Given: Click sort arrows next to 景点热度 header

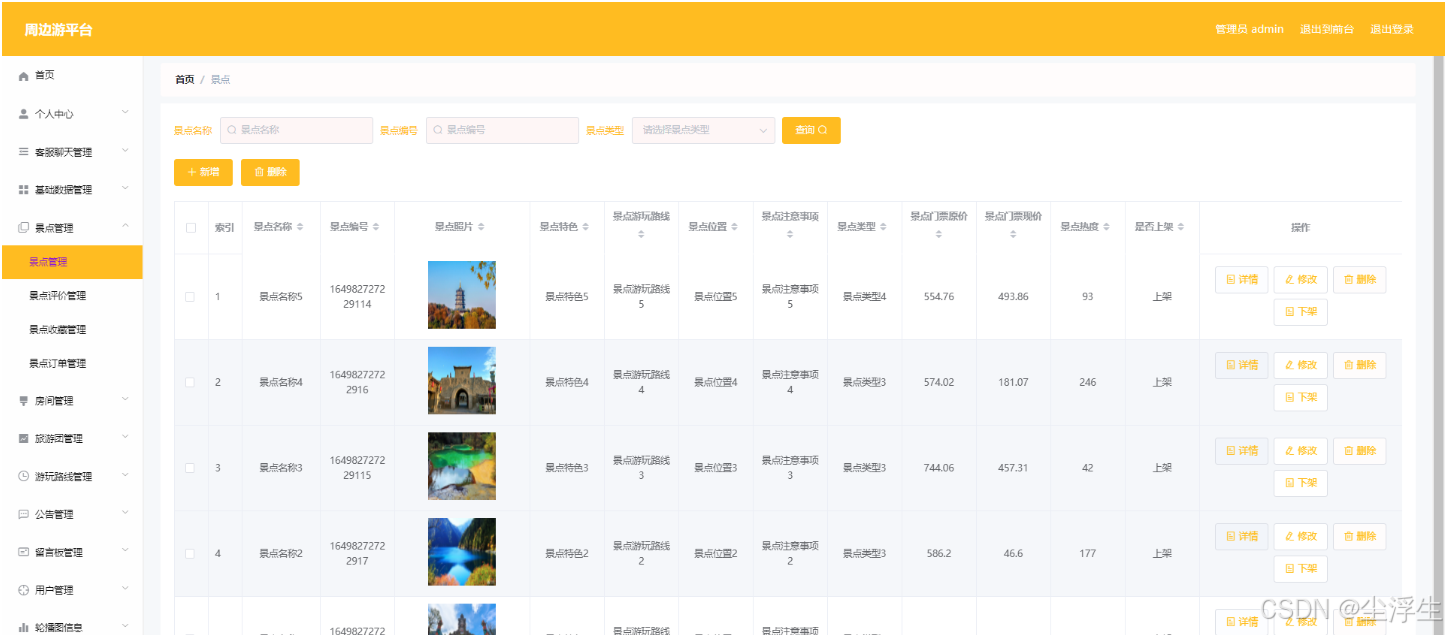Looking at the screenshot, I should [x=1107, y=227].
